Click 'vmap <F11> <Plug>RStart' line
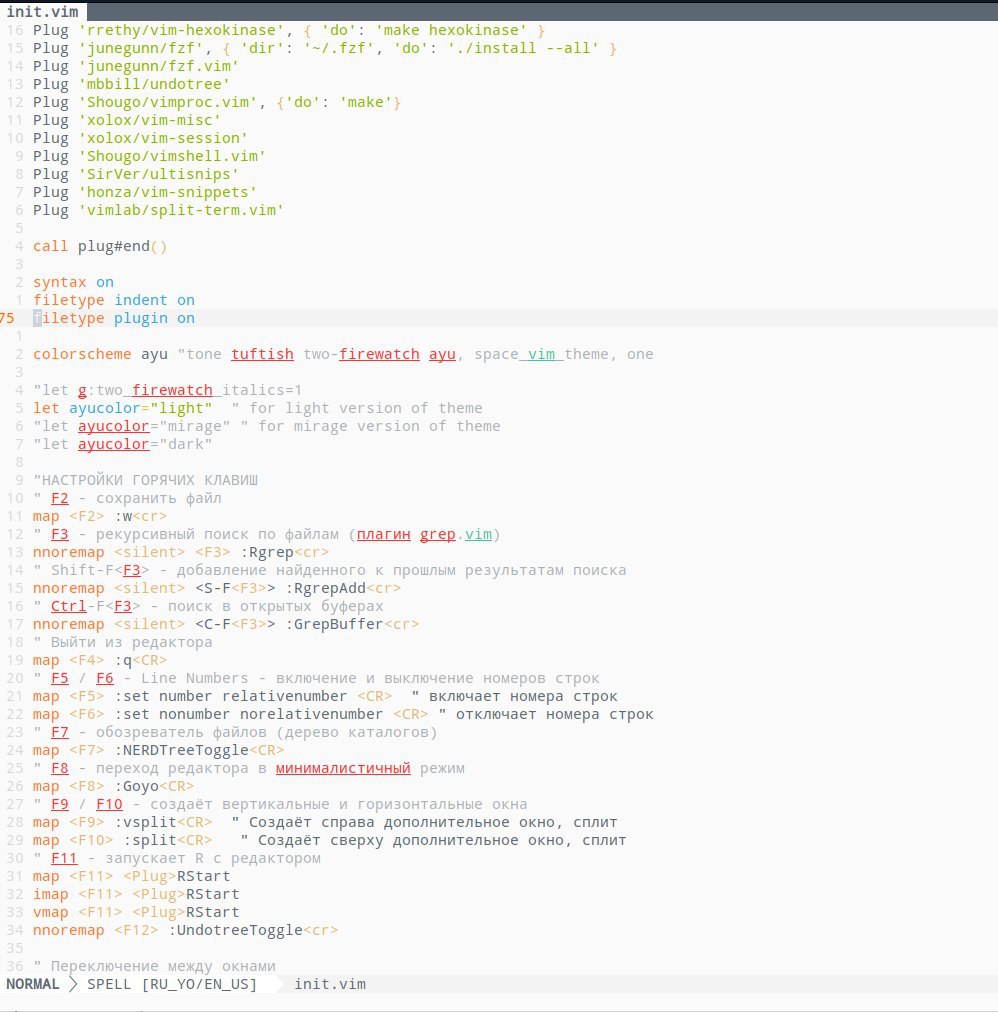998x1012 pixels. pyautogui.click(x=136, y=913)
